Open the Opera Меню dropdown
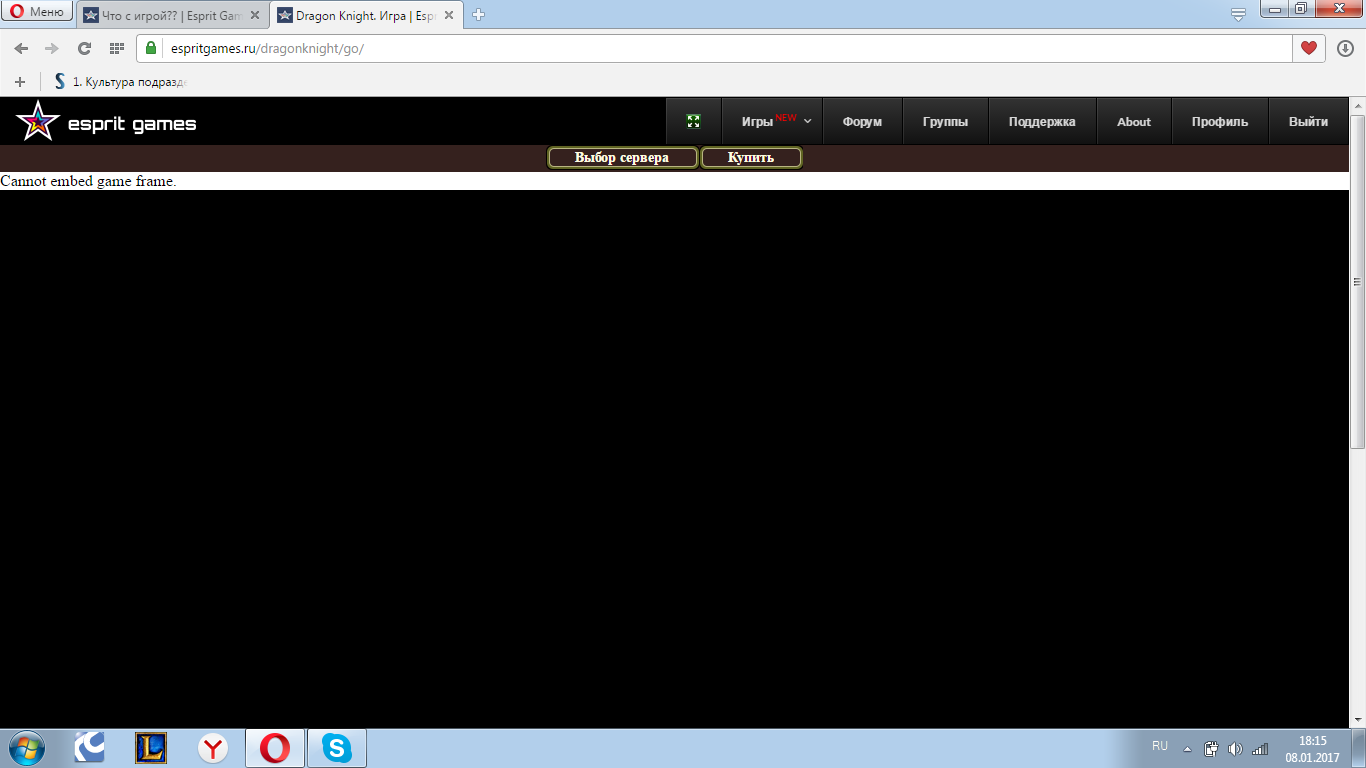 [37, 12]
